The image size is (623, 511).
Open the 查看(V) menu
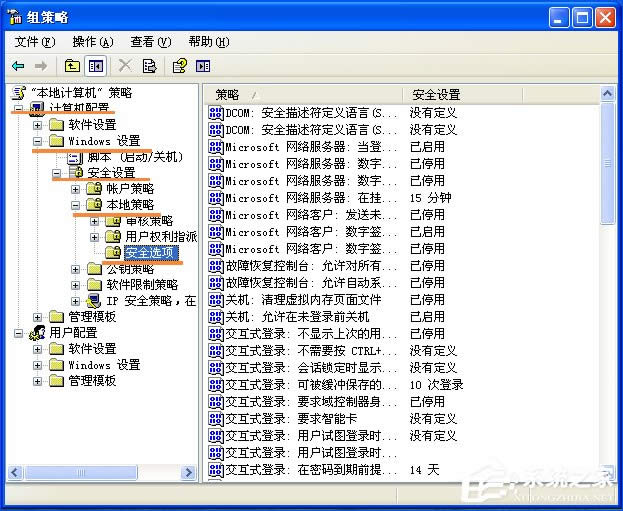150,41
